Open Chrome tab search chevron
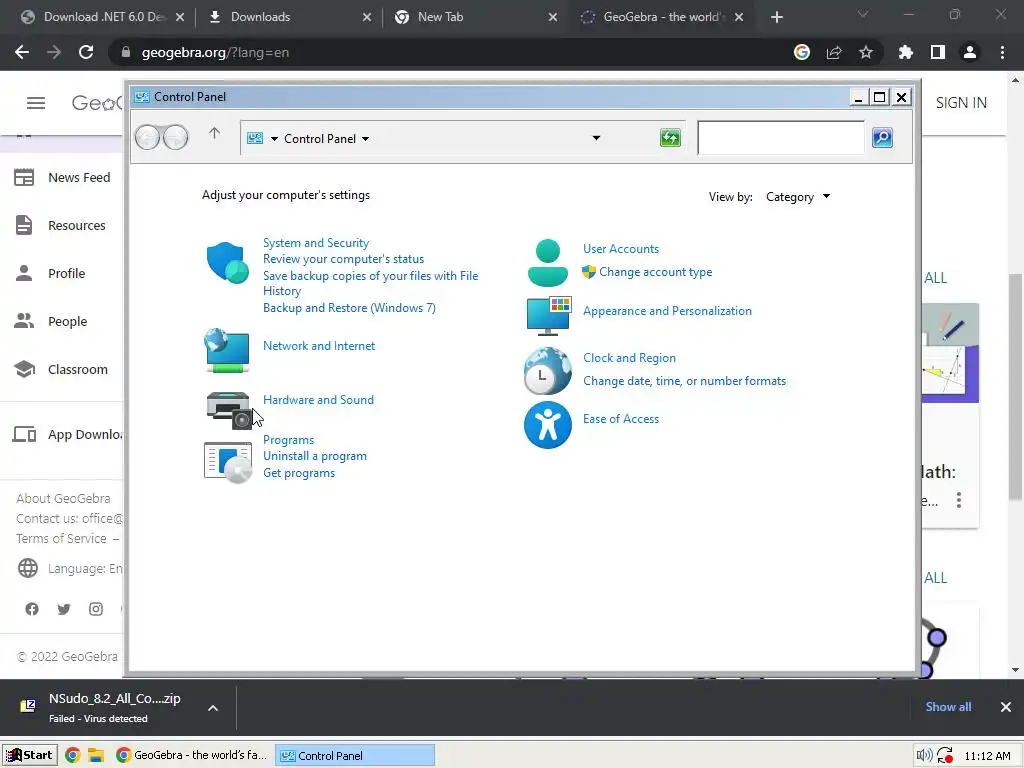Viewport: 1024px width, 768px height. click(x=863, y=14)
